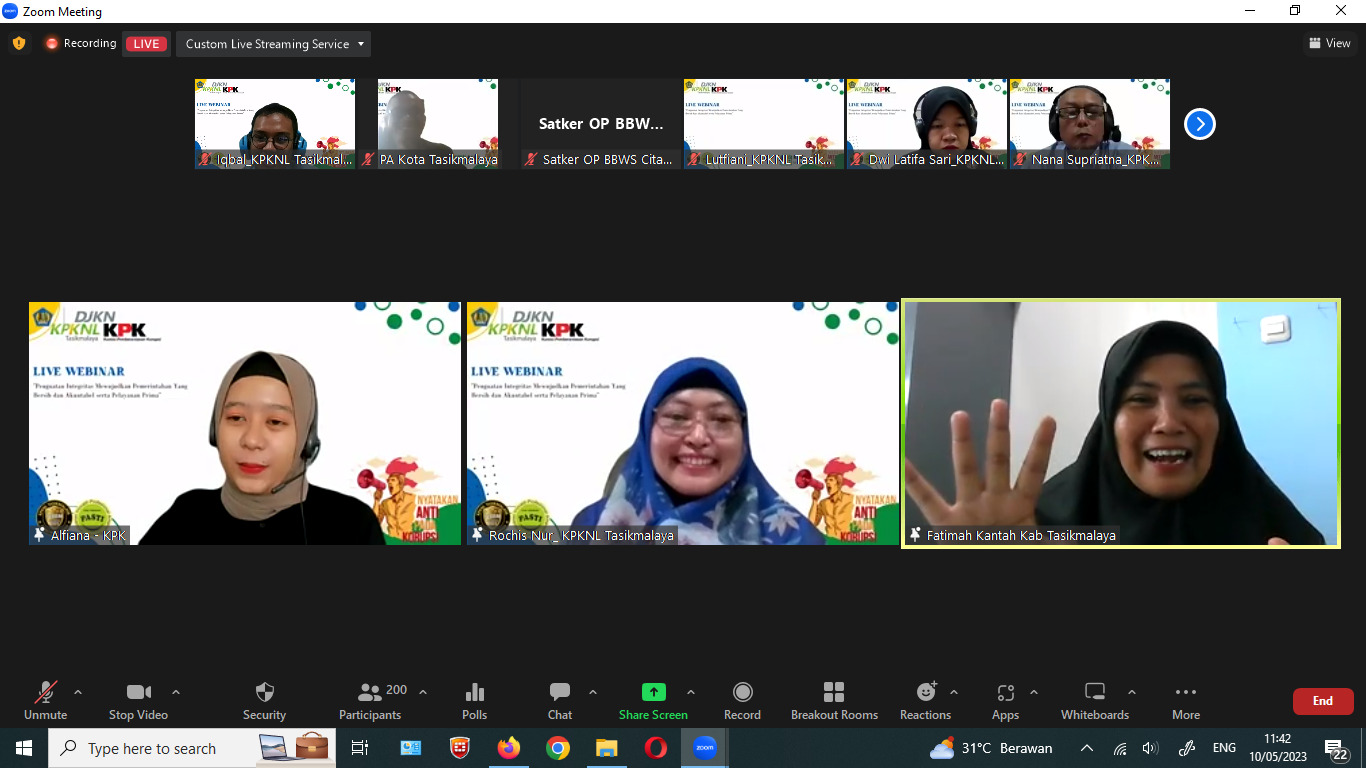Expand audio settings arrow beside Unmute
The image size is (1366, 768).
pyautogui.click(x=78, y=692)
